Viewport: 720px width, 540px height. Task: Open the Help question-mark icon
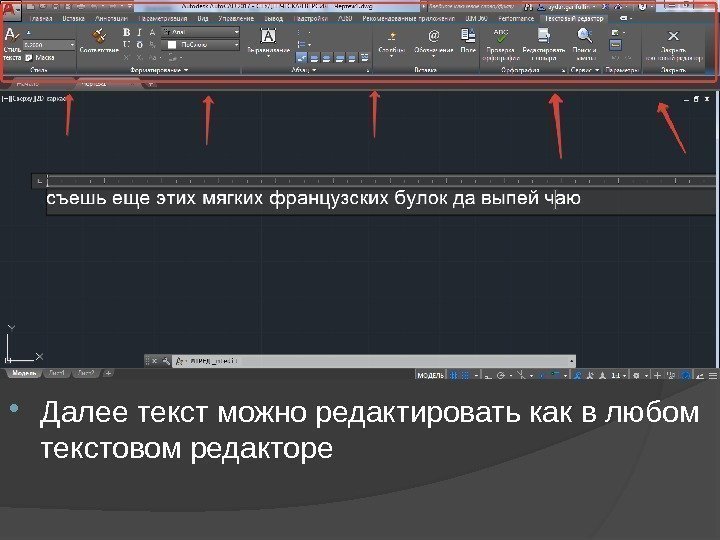point(641,7)
